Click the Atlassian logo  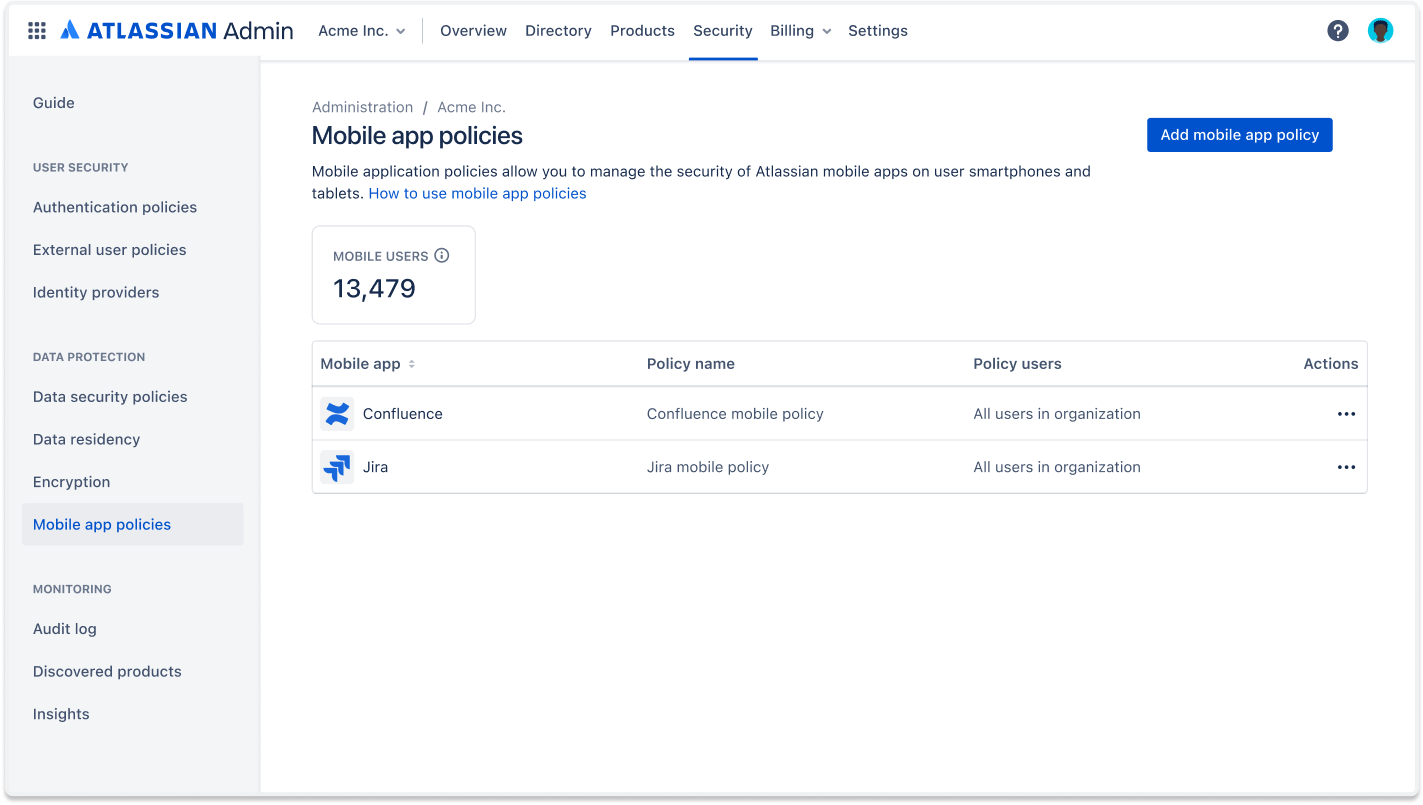pos(70,30)
